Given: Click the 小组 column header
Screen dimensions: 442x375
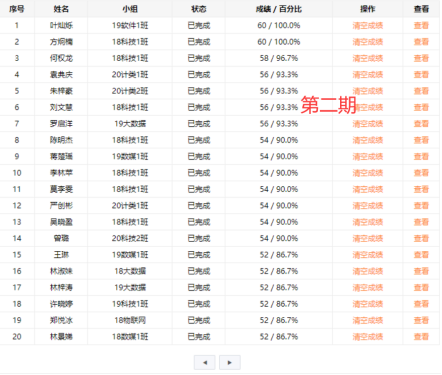Looking at the screenshot, I should [x=130, y=9].
